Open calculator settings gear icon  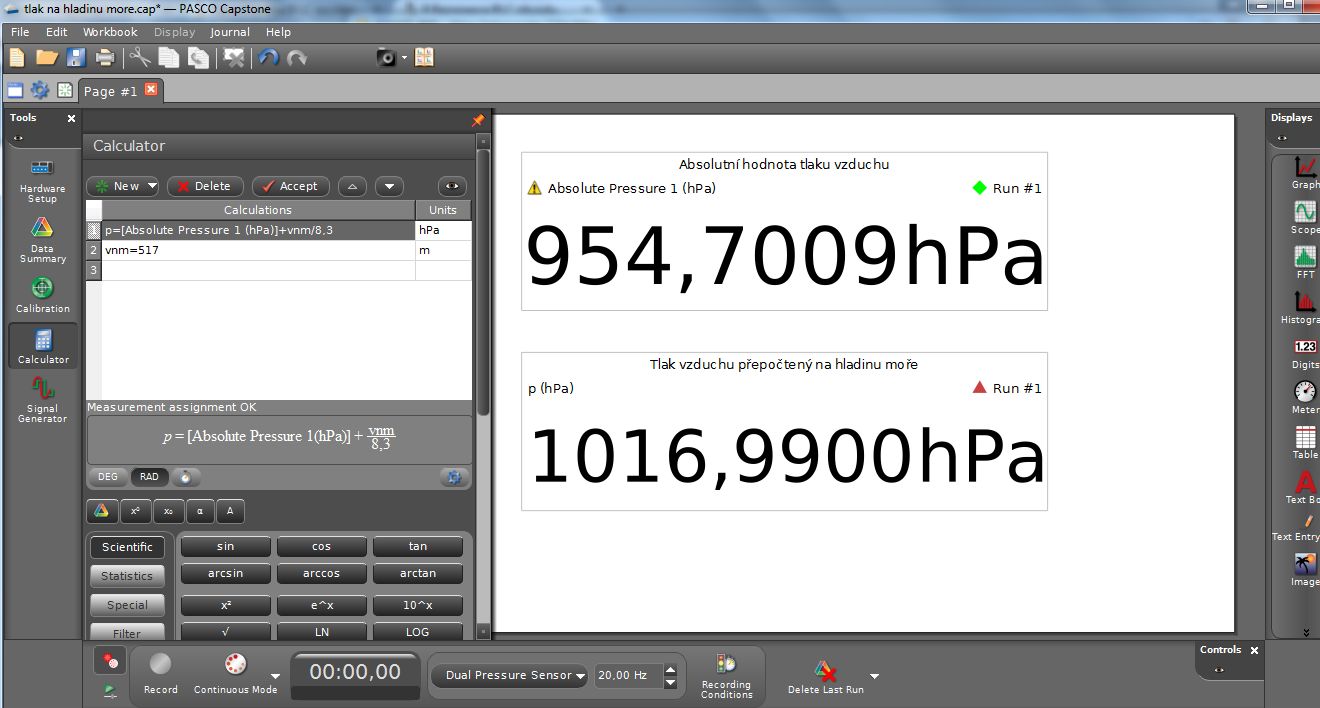(x=454, y=477)
